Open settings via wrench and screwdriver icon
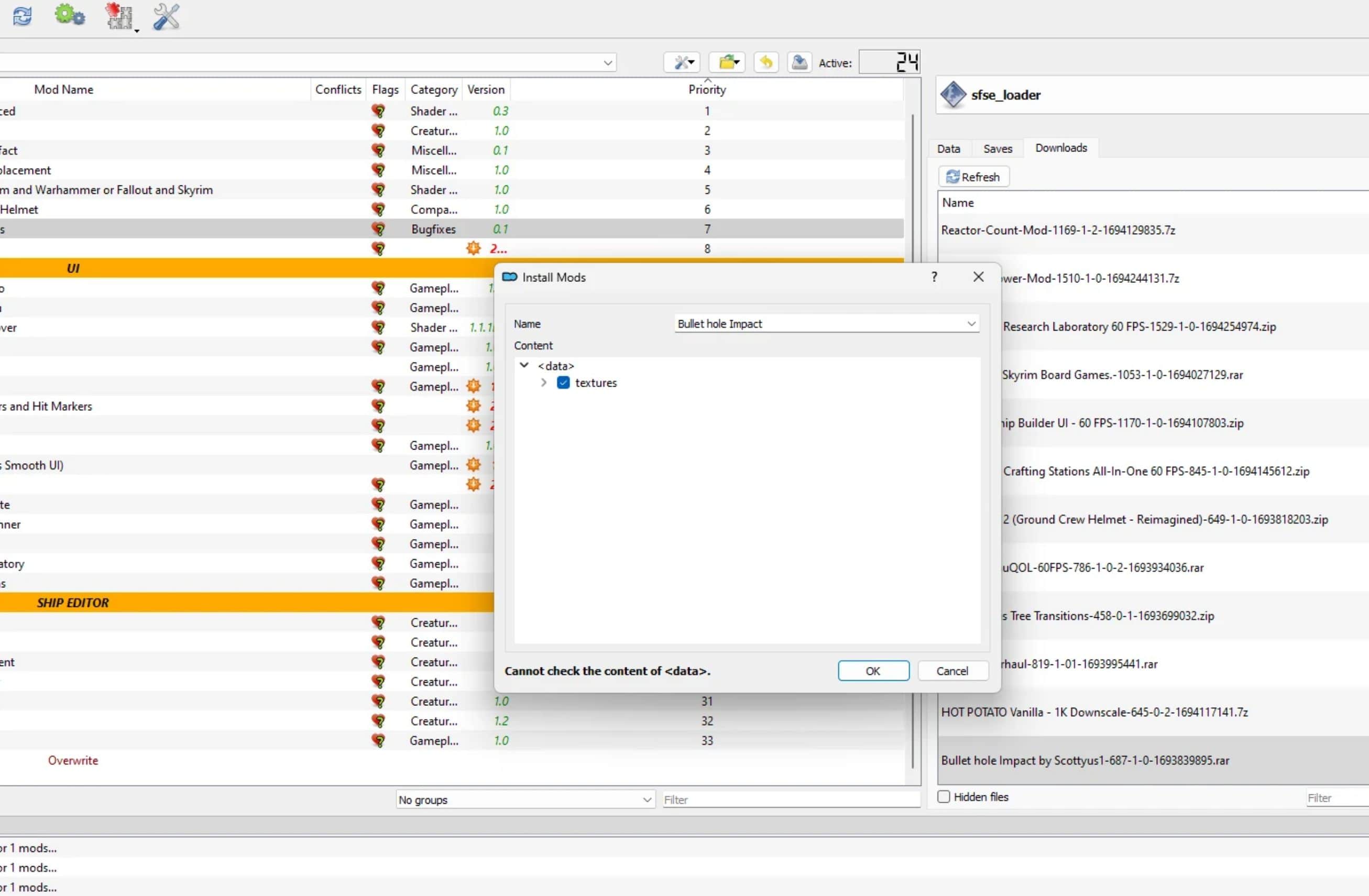Viewport: 1369px width, 896px height. pyautogui.click(x=166, y=16)
